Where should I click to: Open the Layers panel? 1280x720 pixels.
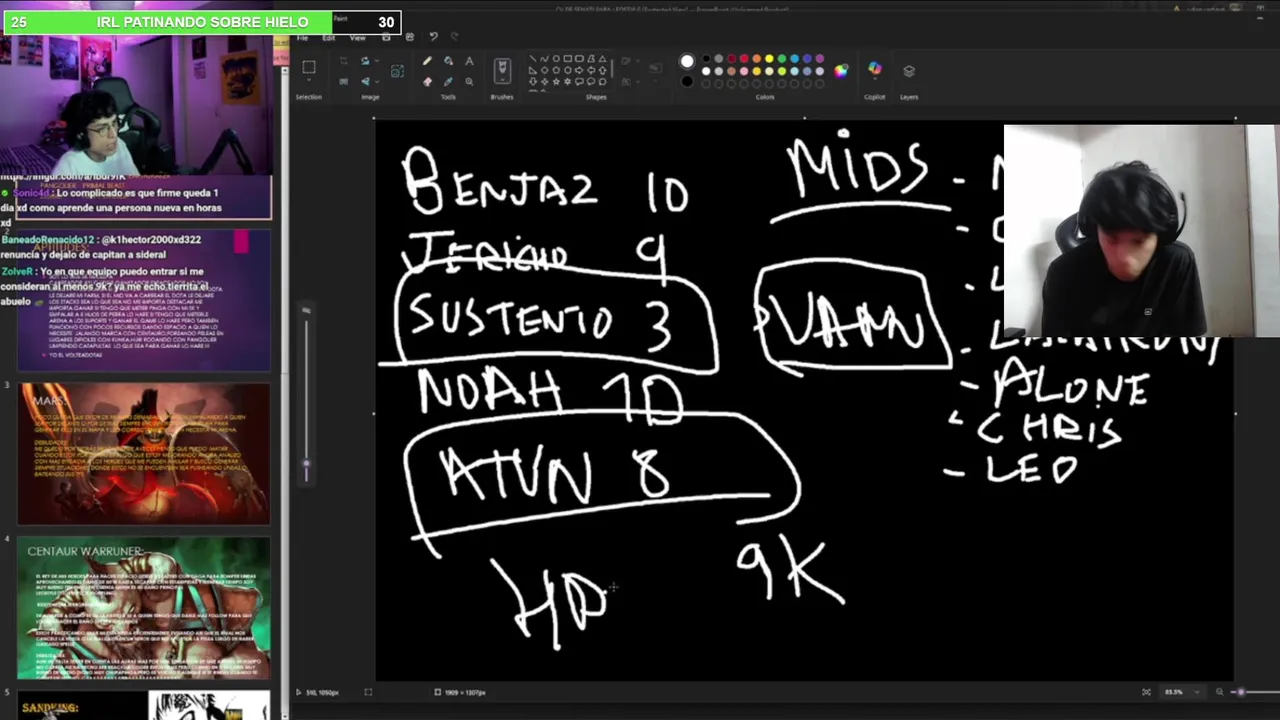(x=909, y=70)
